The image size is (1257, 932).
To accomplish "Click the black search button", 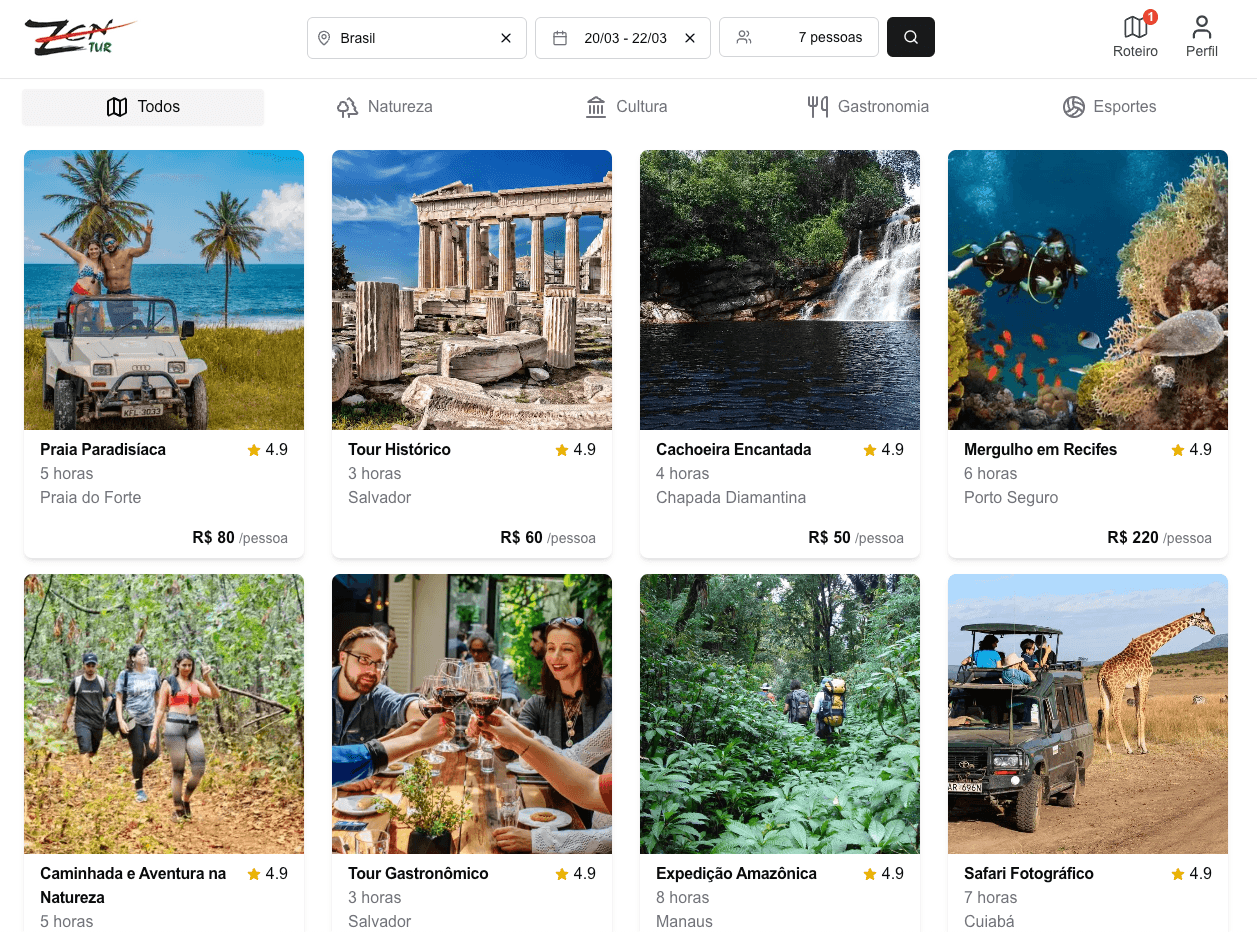I will [x=910, y=37].
